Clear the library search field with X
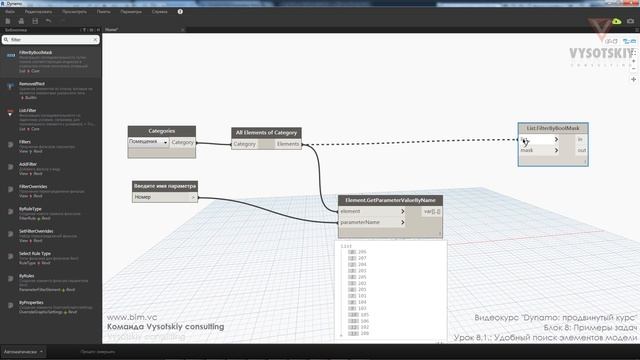The width and height of the screenshot is (640, 360). coord(95,40)
